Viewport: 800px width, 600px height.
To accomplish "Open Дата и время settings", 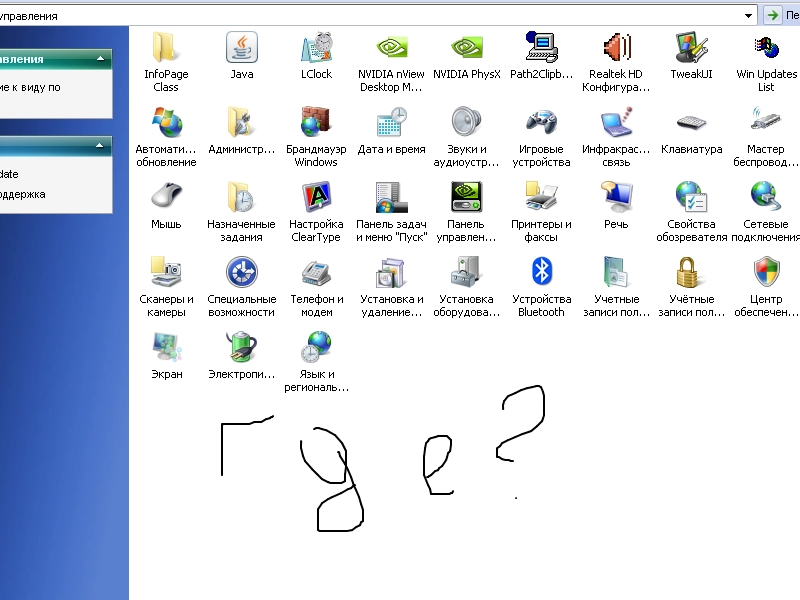I will (391, 122).
